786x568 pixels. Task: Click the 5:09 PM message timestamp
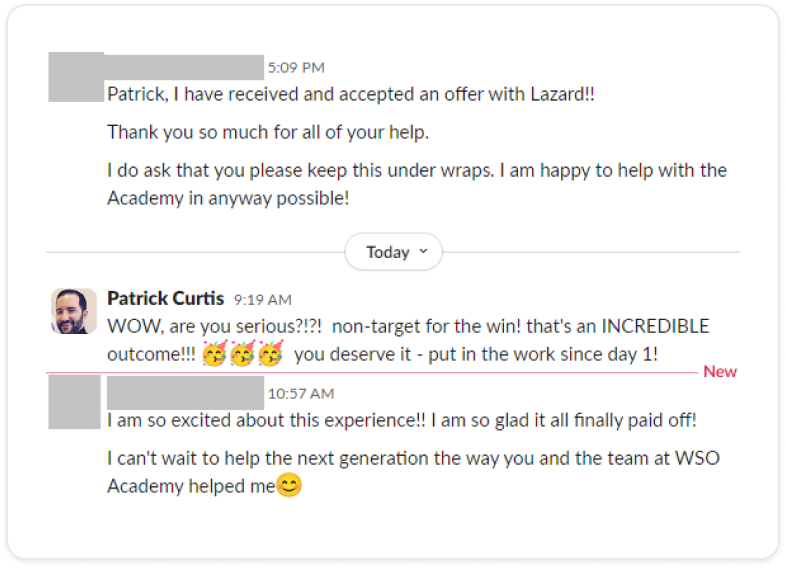296,67
